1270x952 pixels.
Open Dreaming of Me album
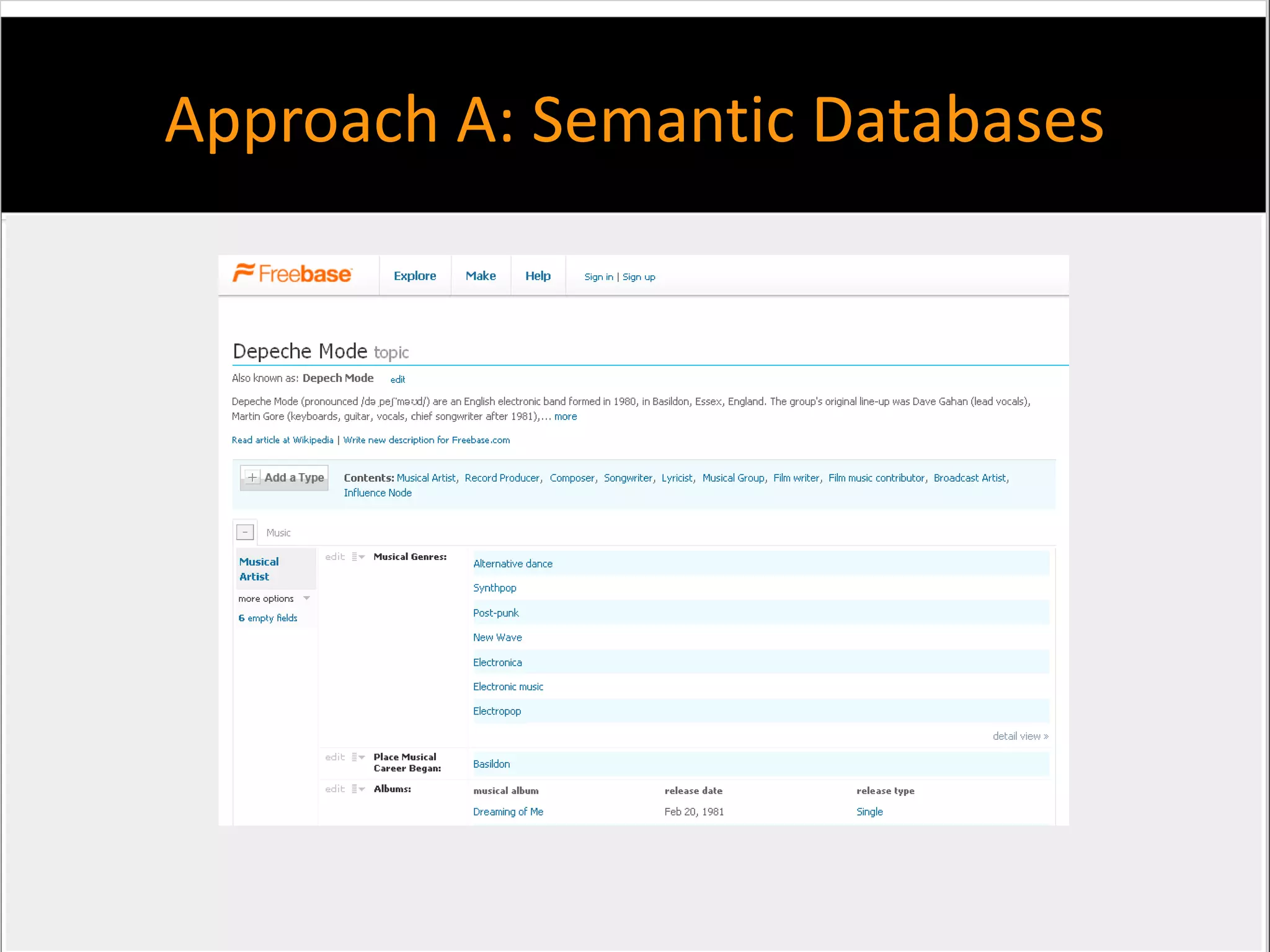click(x=508, y=812)
